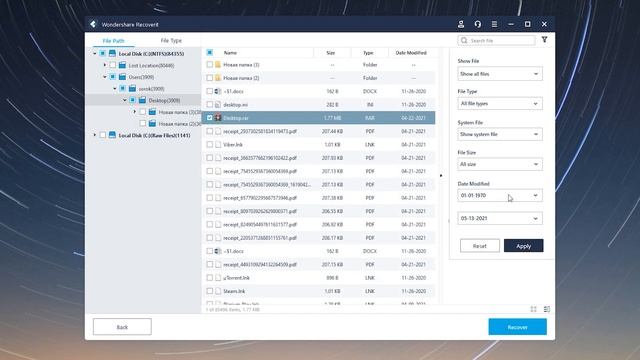Select the Lost Location tree item label
The height and width of the screenshot is (360, 640).
151,65
